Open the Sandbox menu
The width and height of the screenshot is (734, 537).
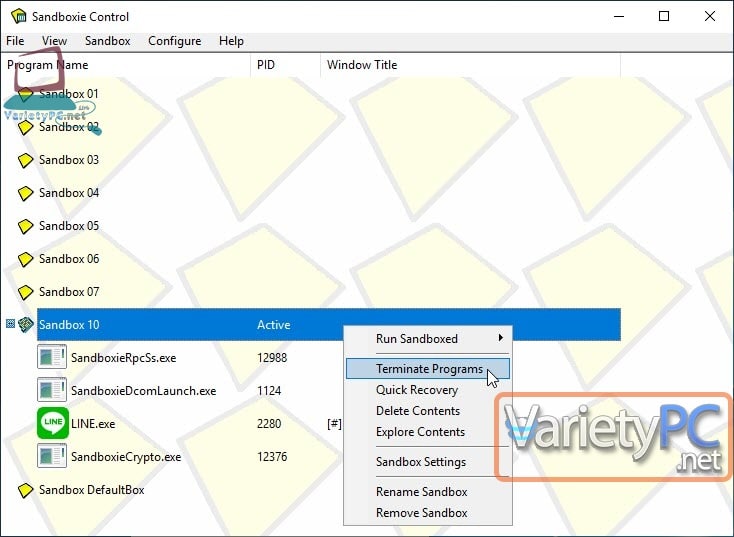pos(108,41)
